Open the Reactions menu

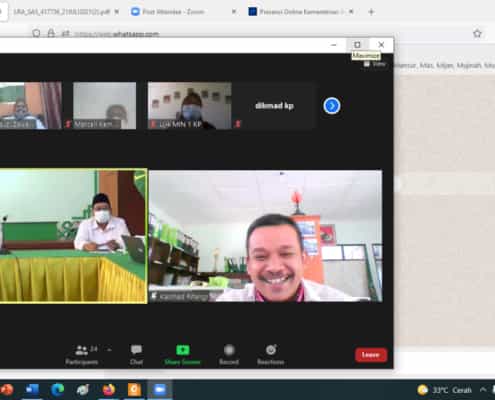click(271, 355)
